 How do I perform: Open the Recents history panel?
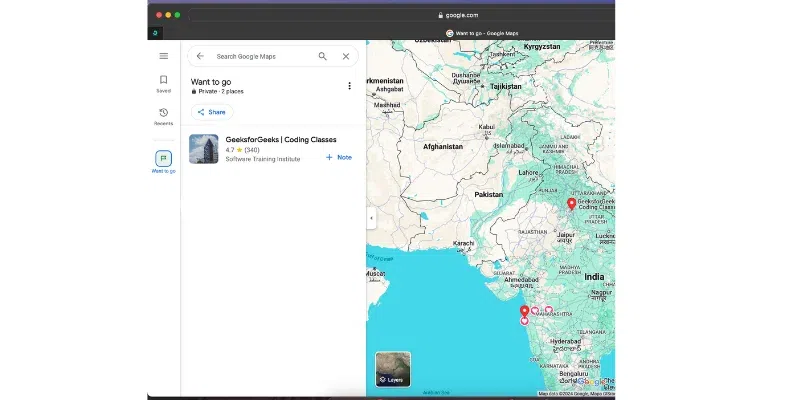(164, 116)
